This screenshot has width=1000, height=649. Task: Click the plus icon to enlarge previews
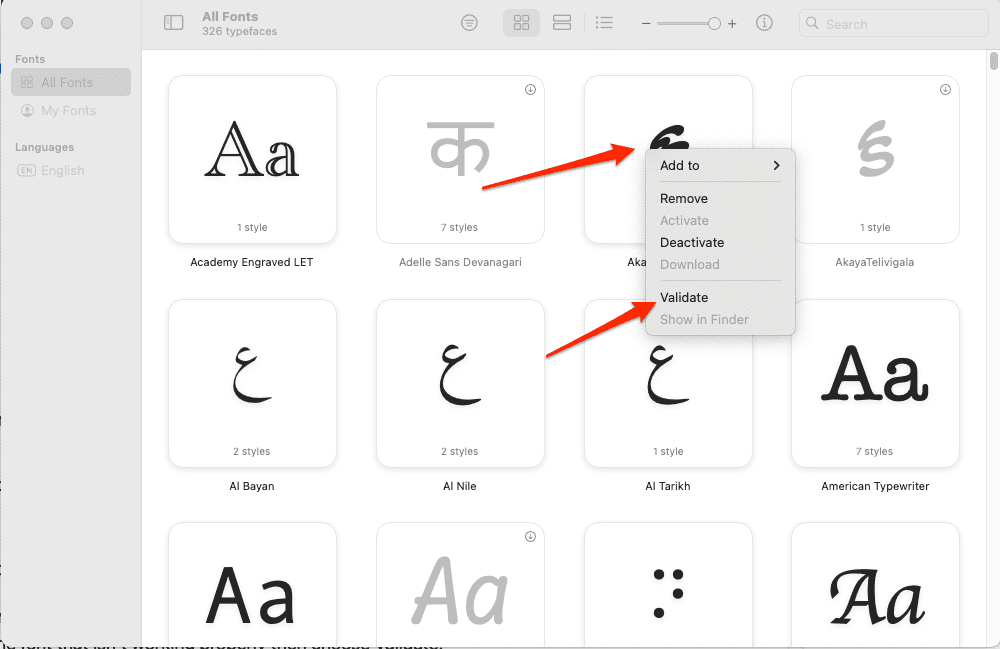[732, 24]
